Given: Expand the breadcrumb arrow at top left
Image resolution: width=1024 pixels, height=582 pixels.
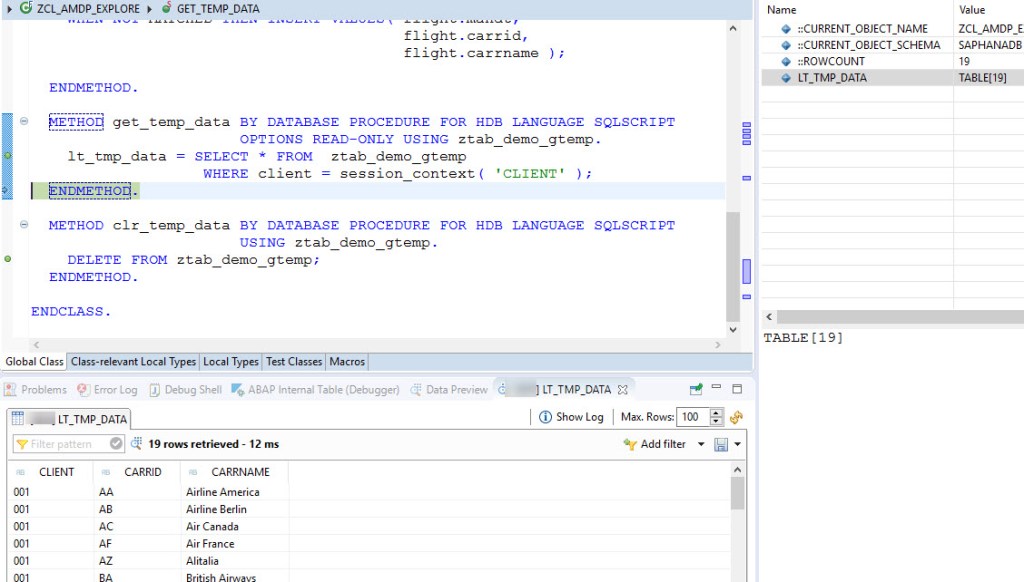Looking at the screenshot, I should pyautogui.click(x=7, y=9).
